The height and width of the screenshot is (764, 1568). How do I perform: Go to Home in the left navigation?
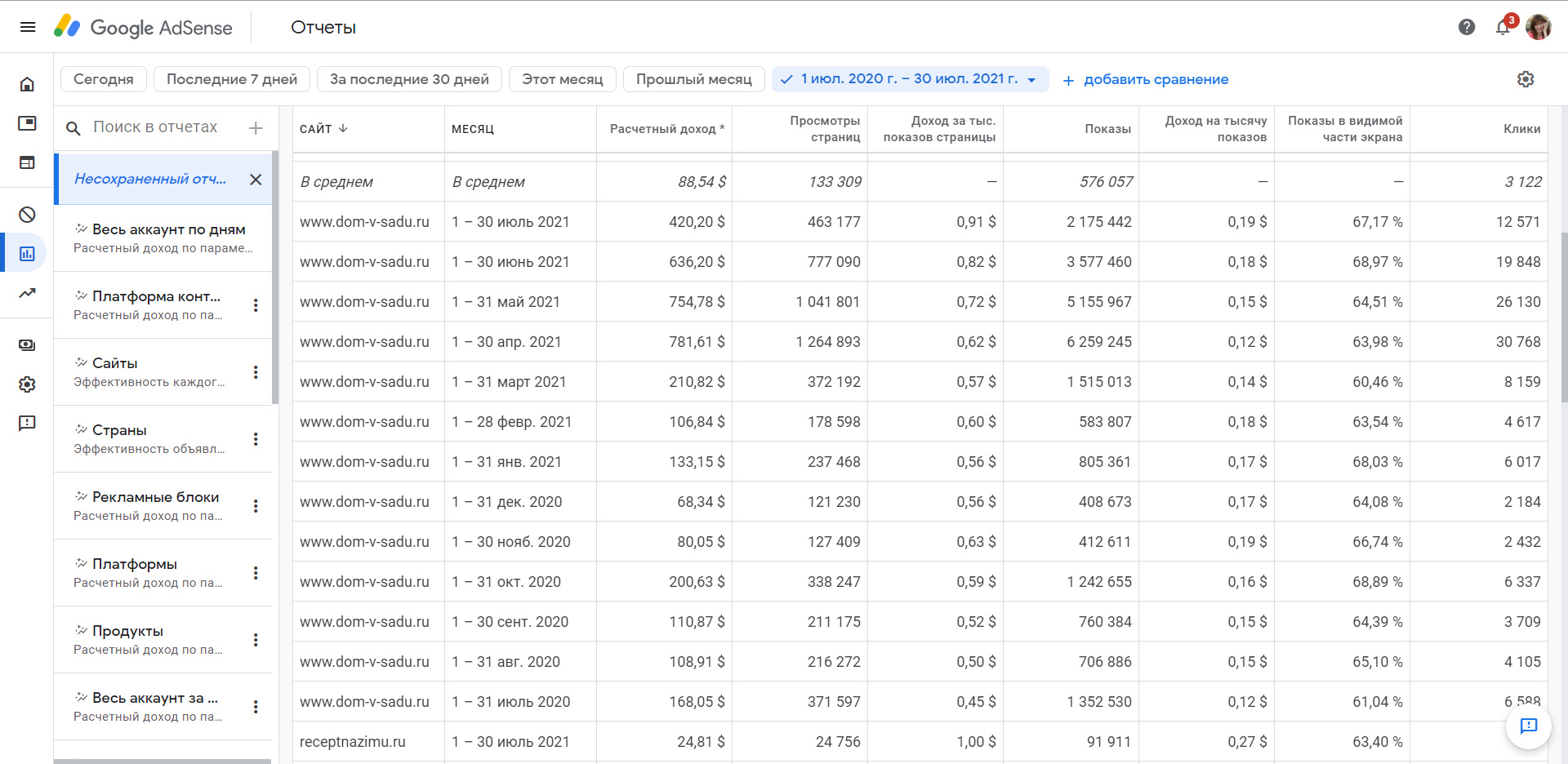[x=27, y=84]
